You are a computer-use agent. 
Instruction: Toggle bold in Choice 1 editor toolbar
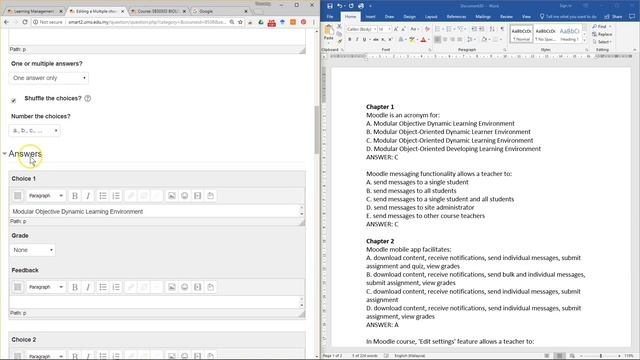coord(75,196)
